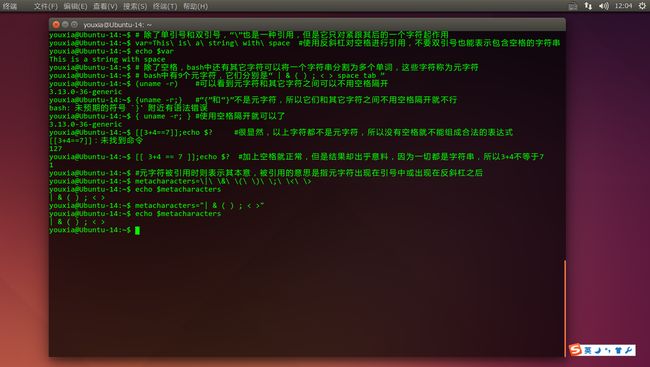Viewport: 650px width, 367px height.
Task: Click metacharacters backslash assignment line
Action: 180,181
